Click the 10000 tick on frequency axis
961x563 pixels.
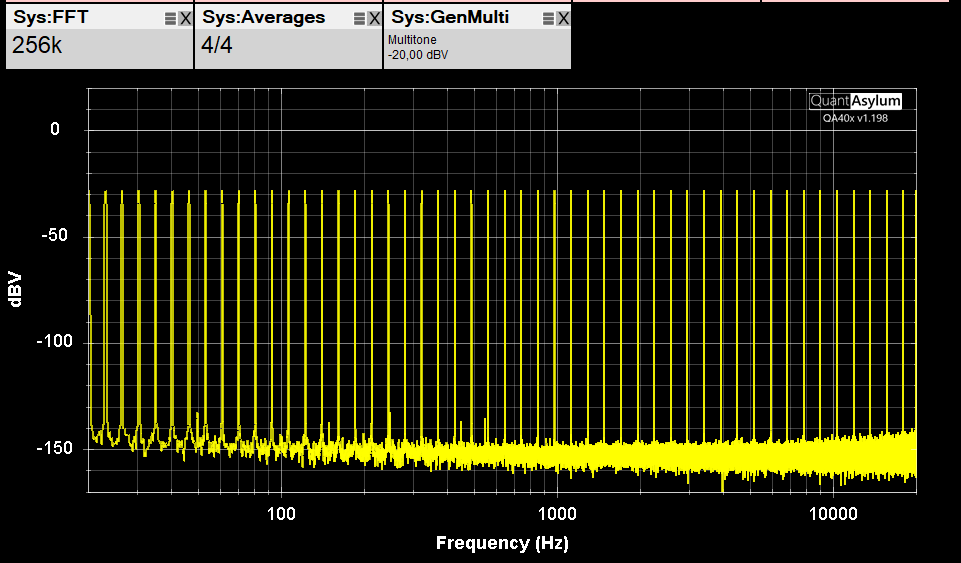tap(834, 513)
